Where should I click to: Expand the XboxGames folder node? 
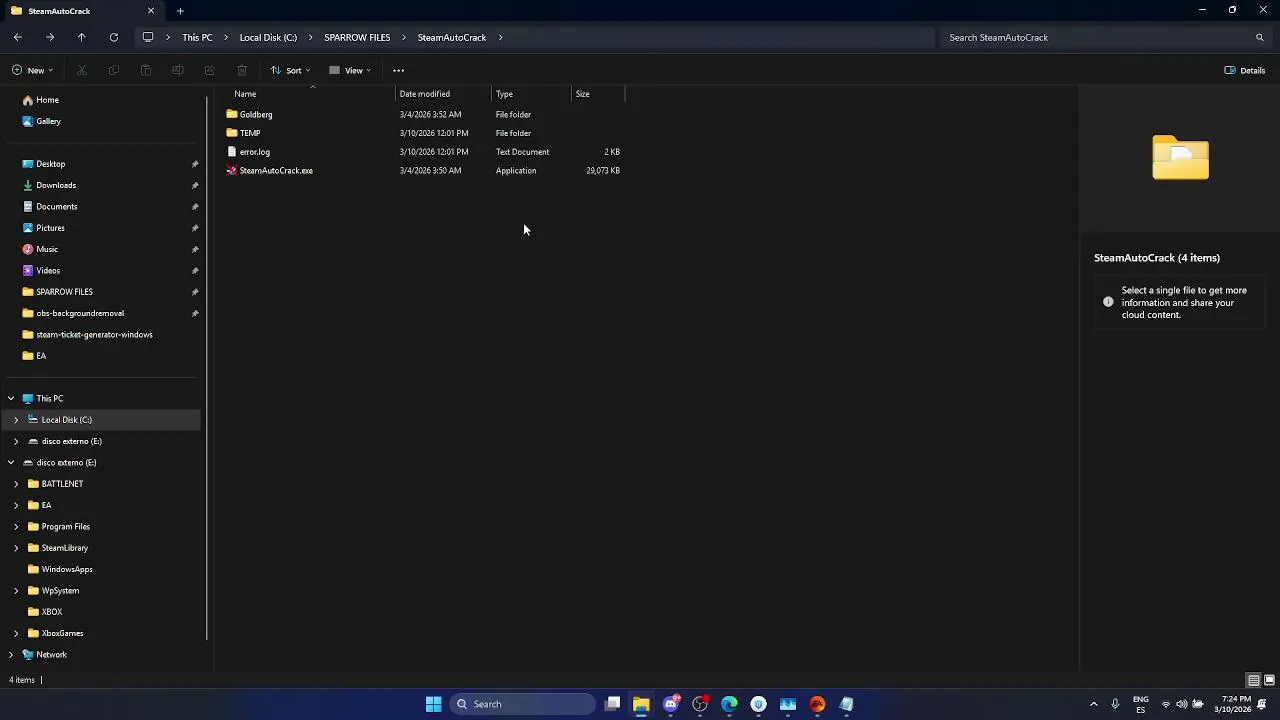tap(16, 633)
